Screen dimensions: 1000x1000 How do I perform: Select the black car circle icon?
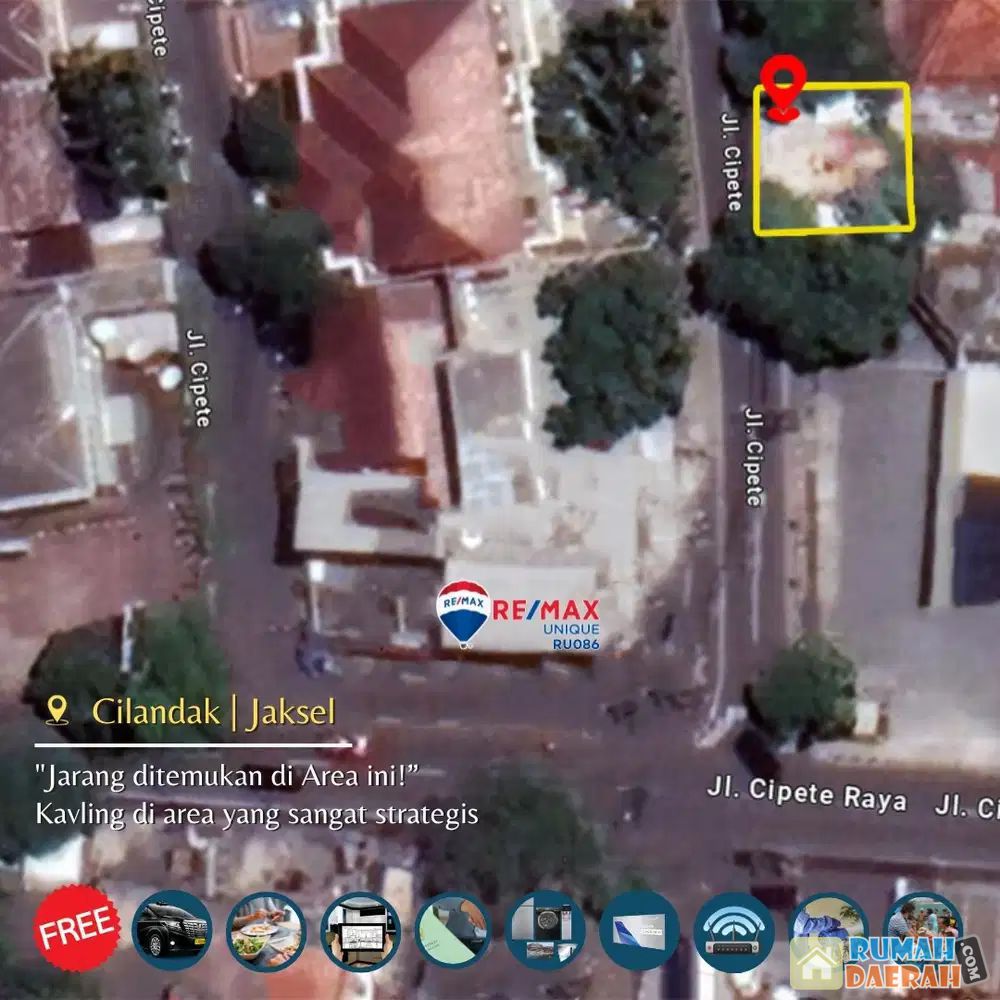coord(172,930)
